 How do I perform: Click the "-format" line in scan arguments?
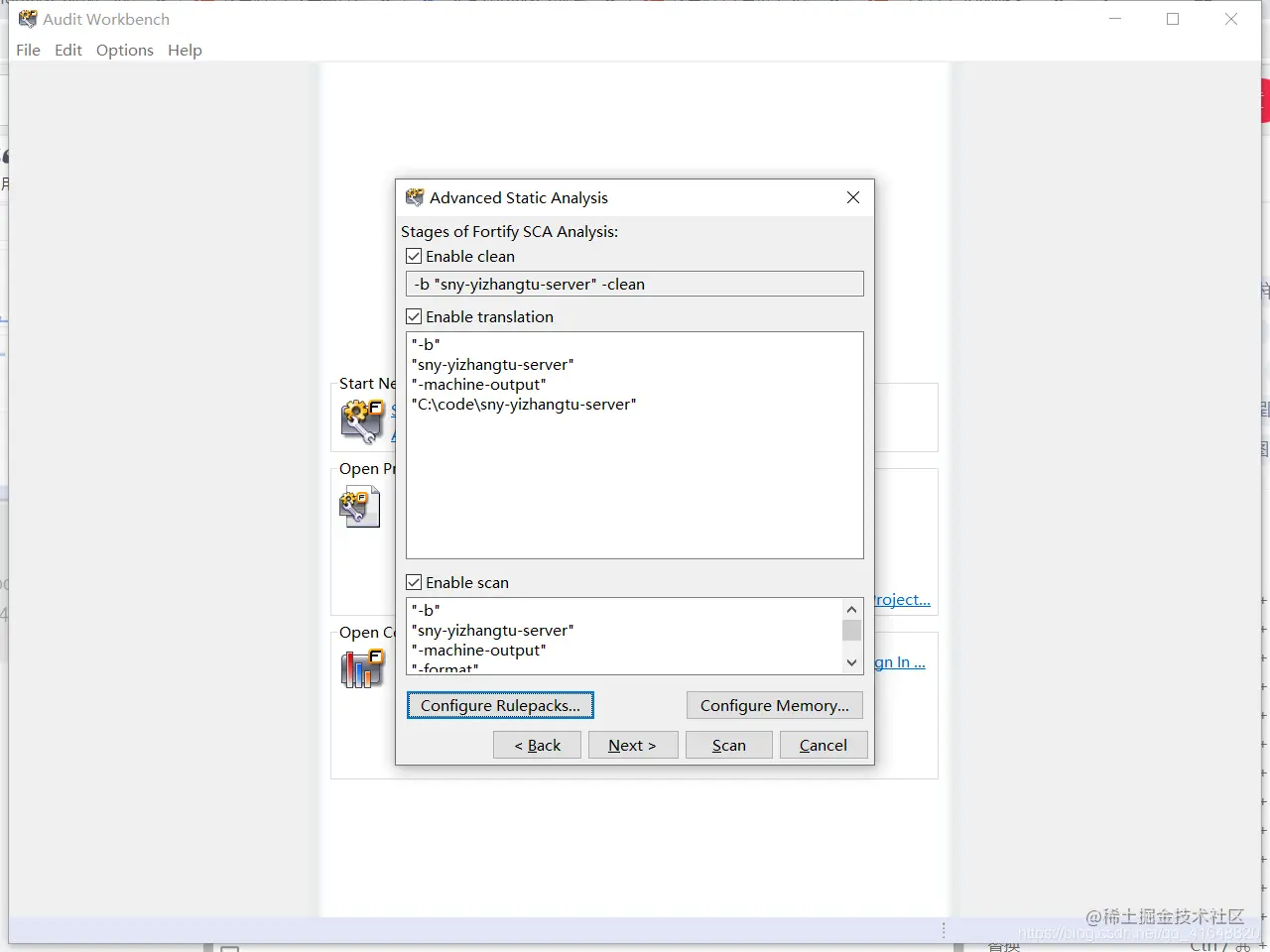click(x=445, y=668)
